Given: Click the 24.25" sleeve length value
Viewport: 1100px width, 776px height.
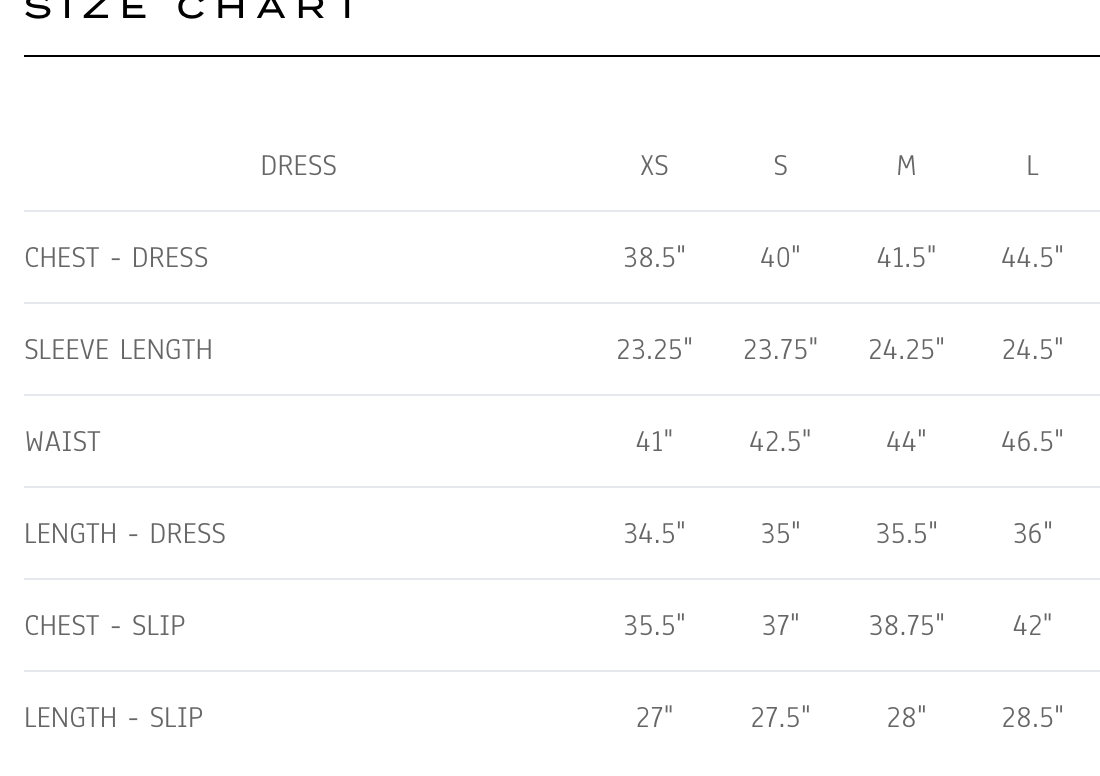Looking at the screenshot, I should (x=906, y=350).
